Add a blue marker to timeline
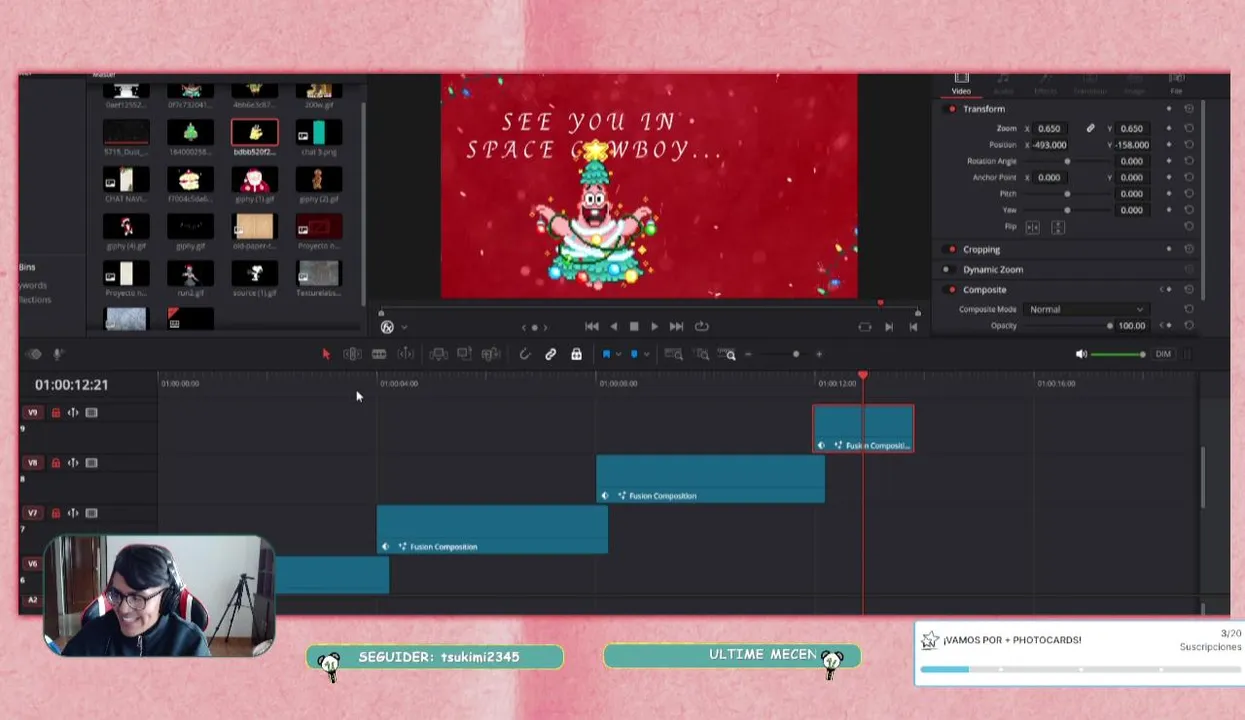Image resolution: width=1245 pixels, height=720 pixels. (x=634, y=354)
